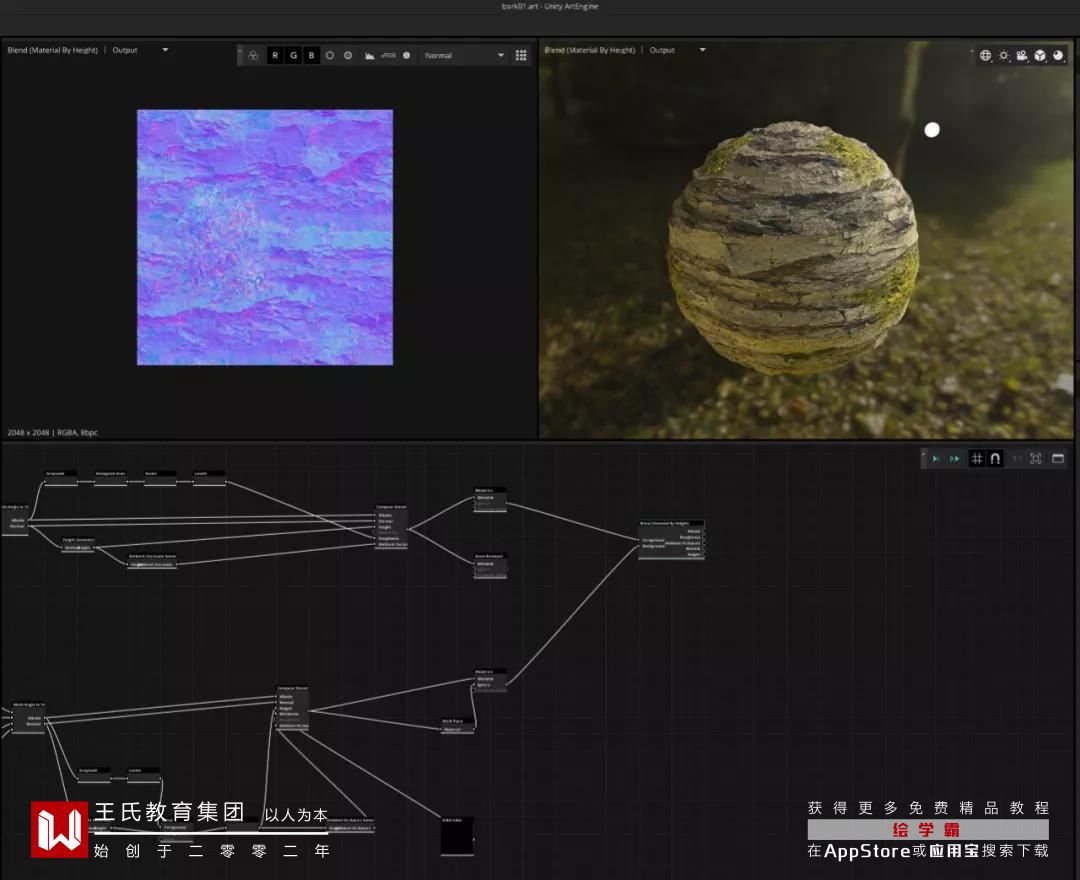
Task: Click 'Blend (Material By Height)' label in 2D viewer
Action: point(52,50)
